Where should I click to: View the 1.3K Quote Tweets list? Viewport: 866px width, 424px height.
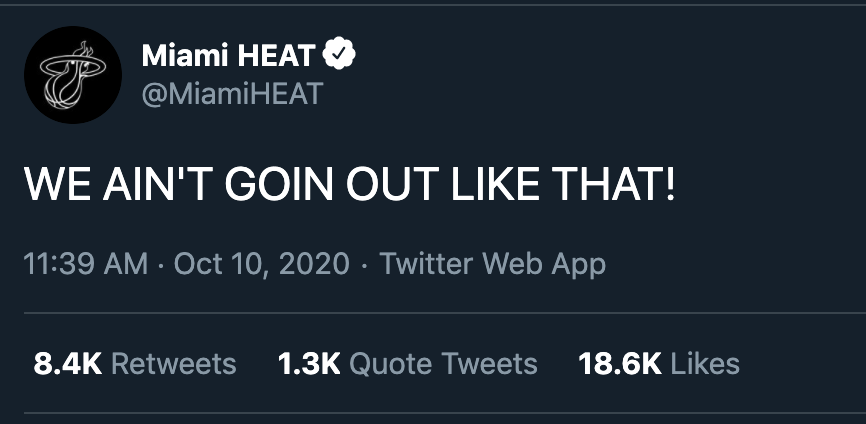pyautogui.click(x=408, y=364)
